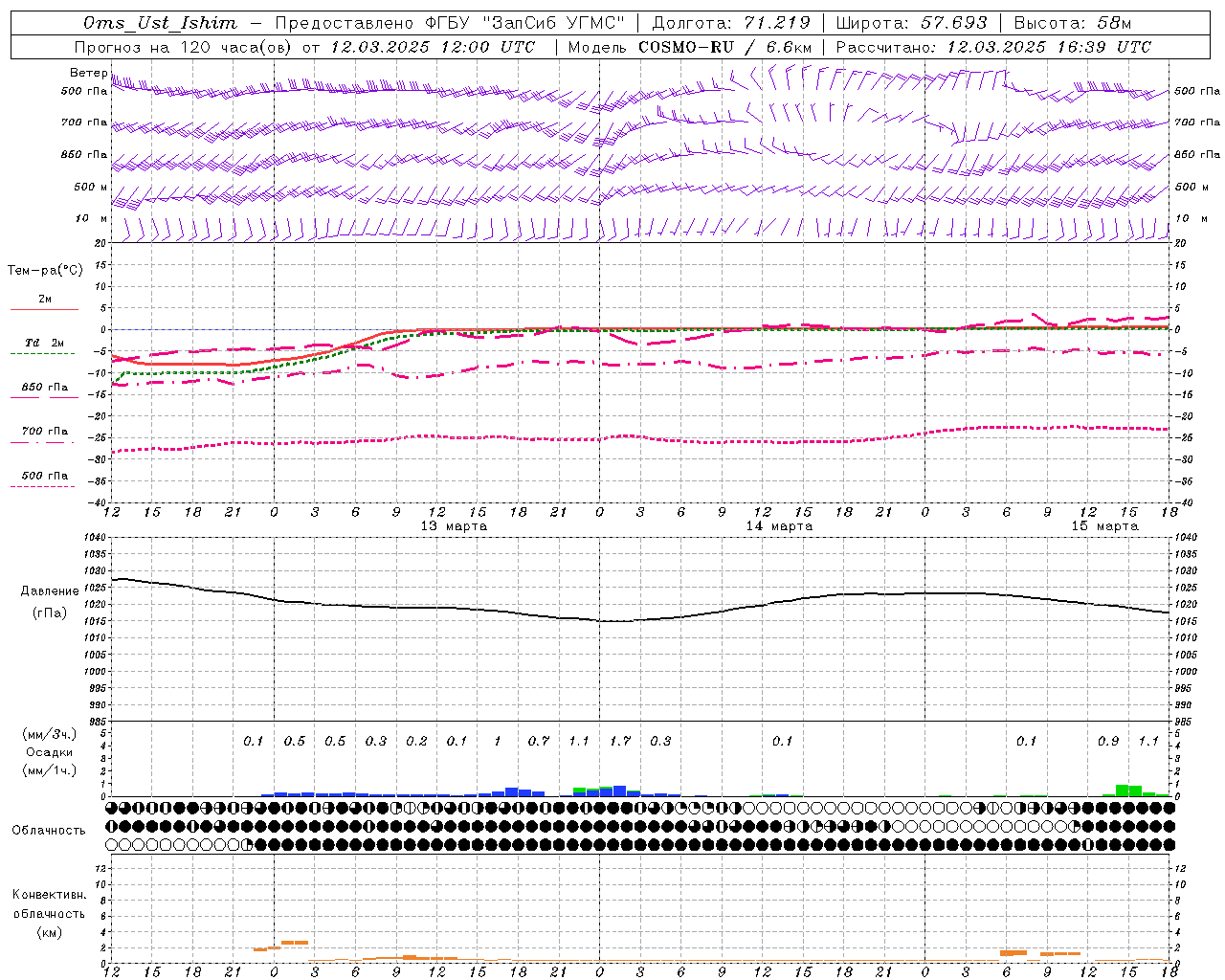The width and height of the screenshot is (1225, 980).
Task: Click the Долгота: 71.219 value
Action: click(731, 23)
